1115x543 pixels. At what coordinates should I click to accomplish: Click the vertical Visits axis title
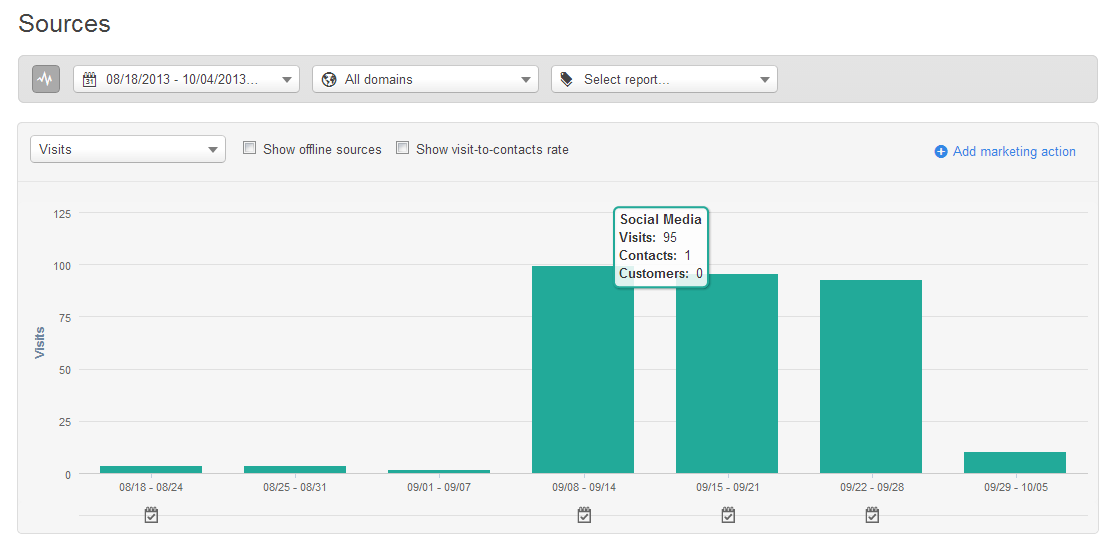[39, 343]
